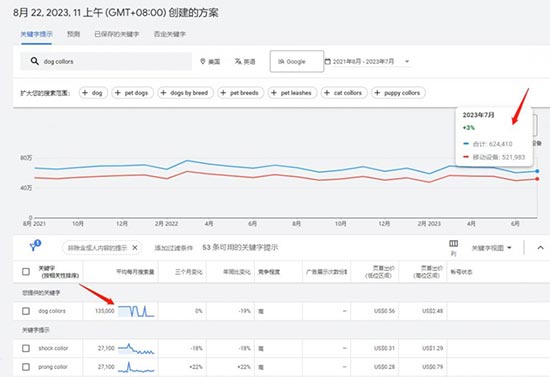Click the US$2.48 bid value
This screenshot has width=550, height=377.
click(x=432, y=311)
